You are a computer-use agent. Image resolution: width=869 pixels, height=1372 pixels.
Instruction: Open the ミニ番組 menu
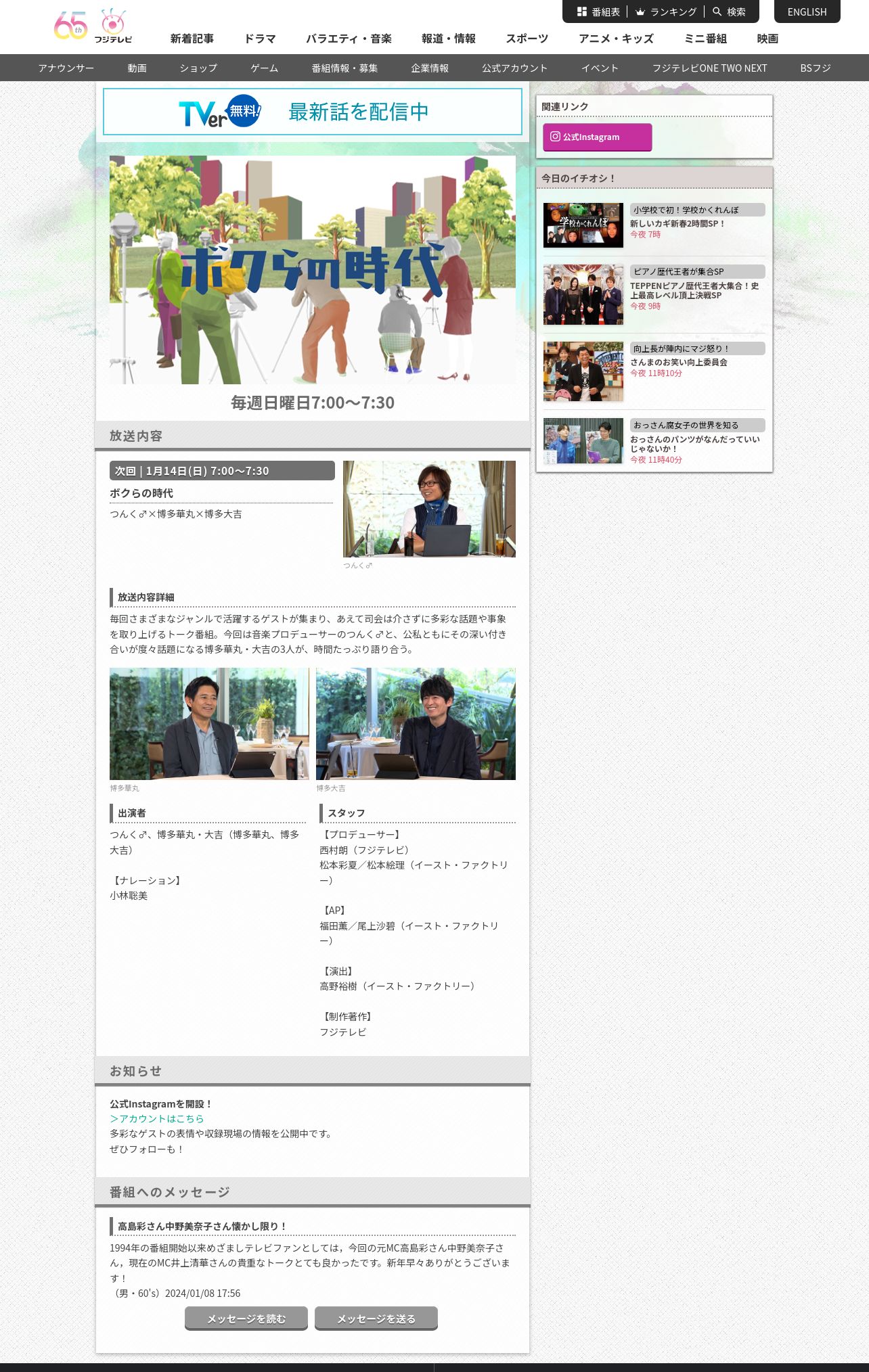pyautogui.click(x=705, y=39)
